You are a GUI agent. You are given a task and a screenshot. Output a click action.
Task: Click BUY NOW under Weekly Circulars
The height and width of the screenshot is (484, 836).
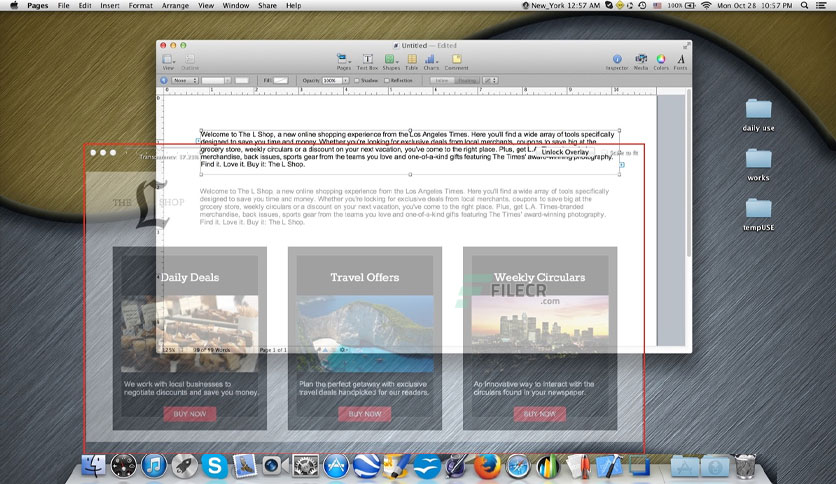click(x=540, y=414)
